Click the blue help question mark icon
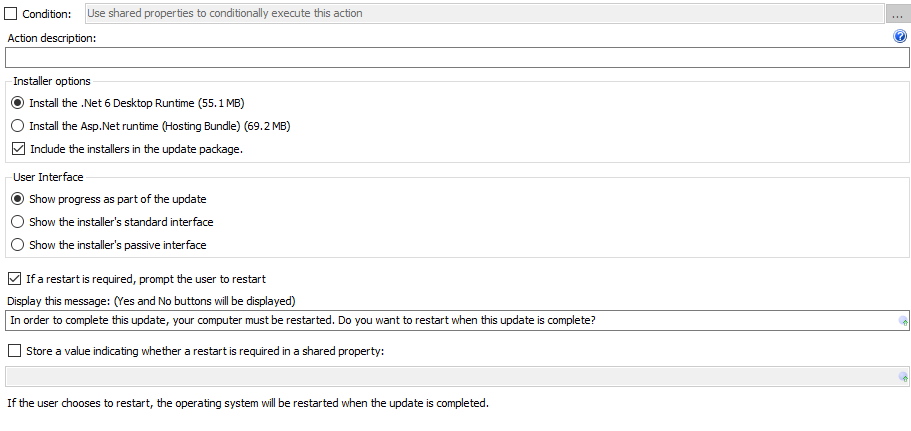The height and width of the screenshot is (431, 911). point(899,37)
